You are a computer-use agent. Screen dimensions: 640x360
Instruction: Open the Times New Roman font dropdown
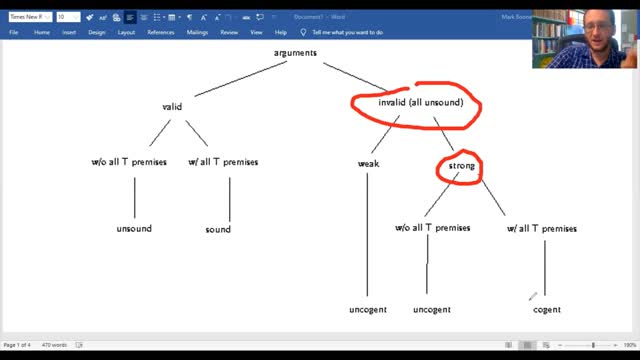click(47, 17)
